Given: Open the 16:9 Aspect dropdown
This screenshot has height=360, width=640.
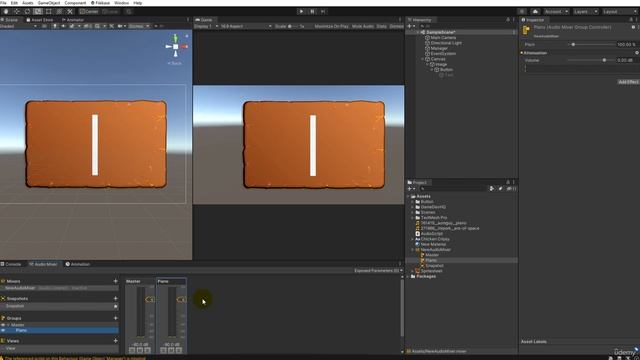Looking at the screenshot, I should 246,26.
